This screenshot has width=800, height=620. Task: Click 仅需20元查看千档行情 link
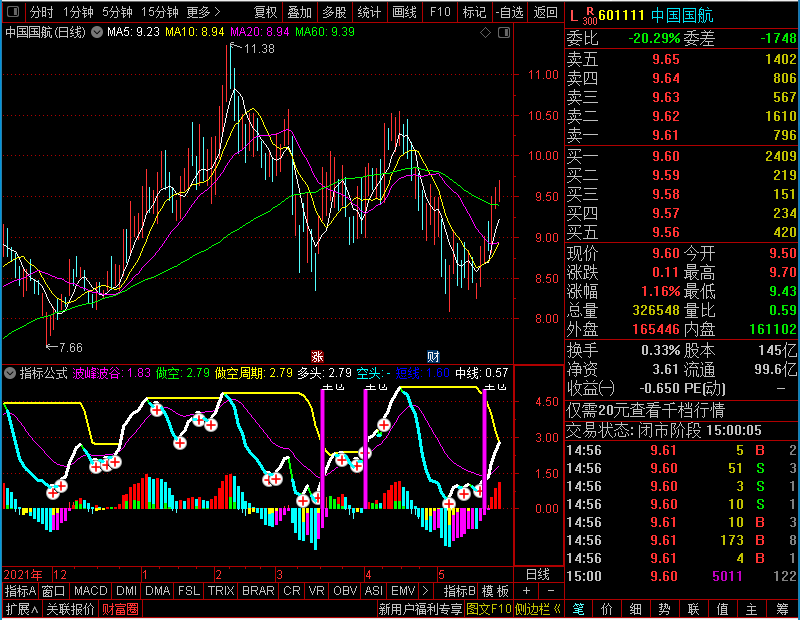click(646, 410)
